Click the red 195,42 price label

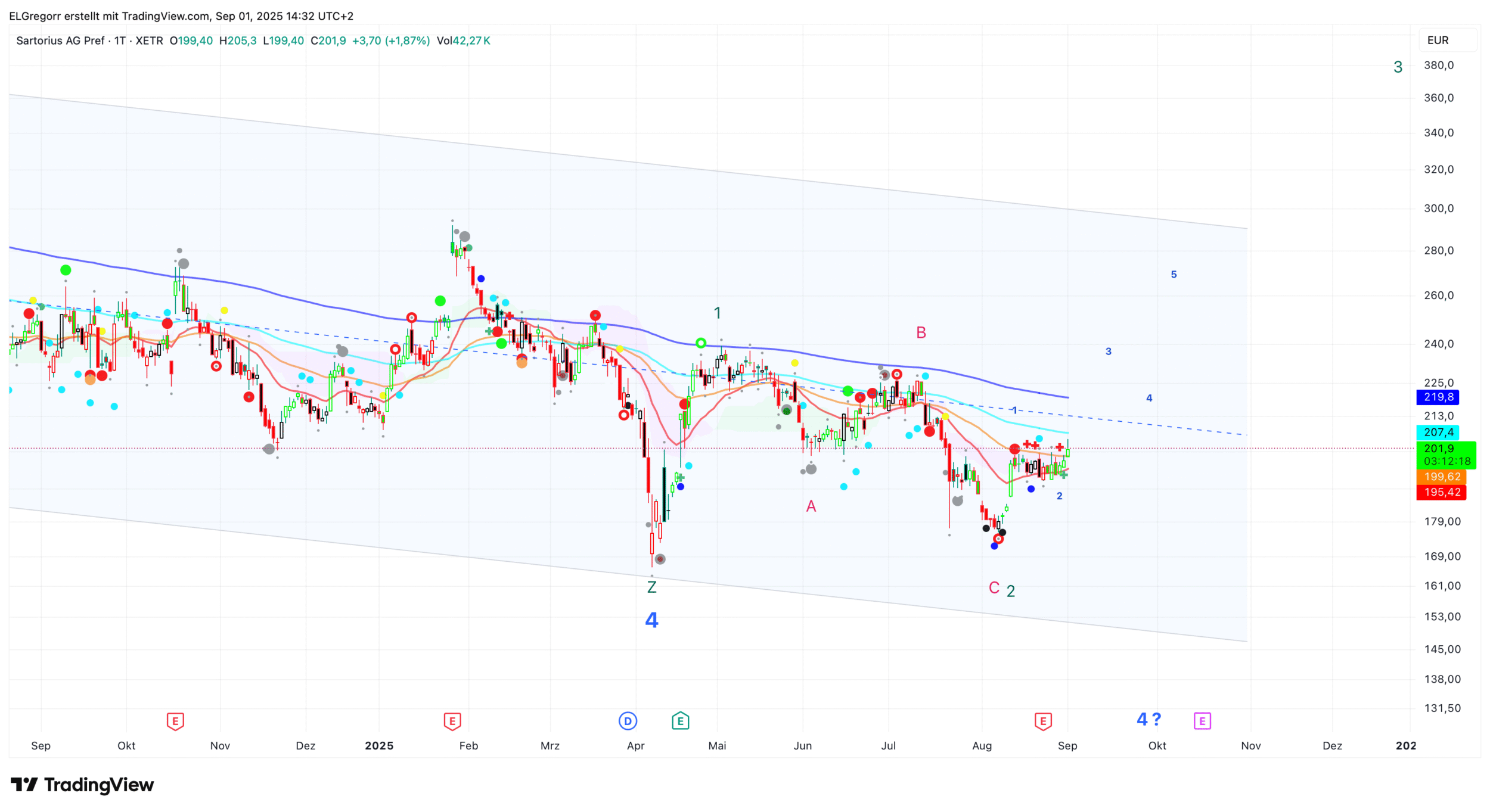[1442, 492]
